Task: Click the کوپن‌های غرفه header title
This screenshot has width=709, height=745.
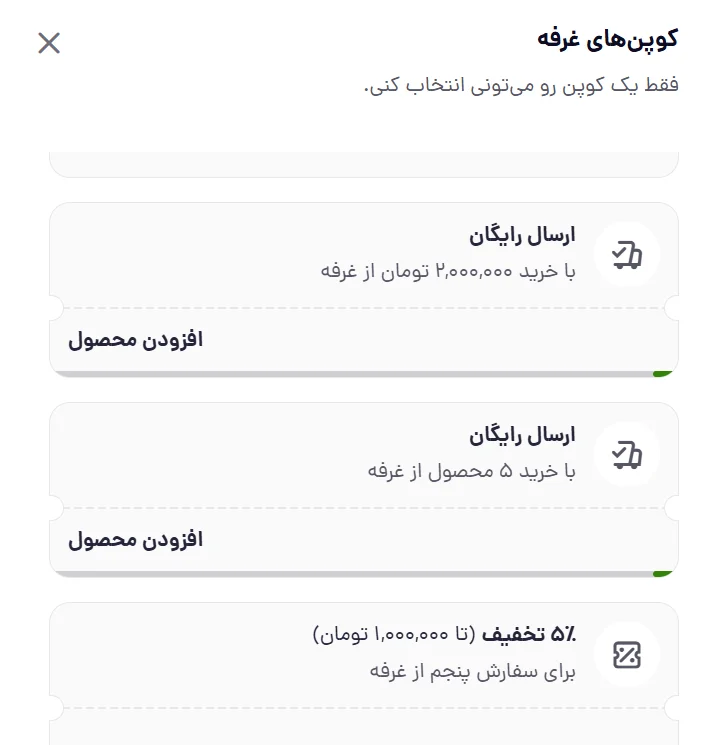Action: point(607,39)
